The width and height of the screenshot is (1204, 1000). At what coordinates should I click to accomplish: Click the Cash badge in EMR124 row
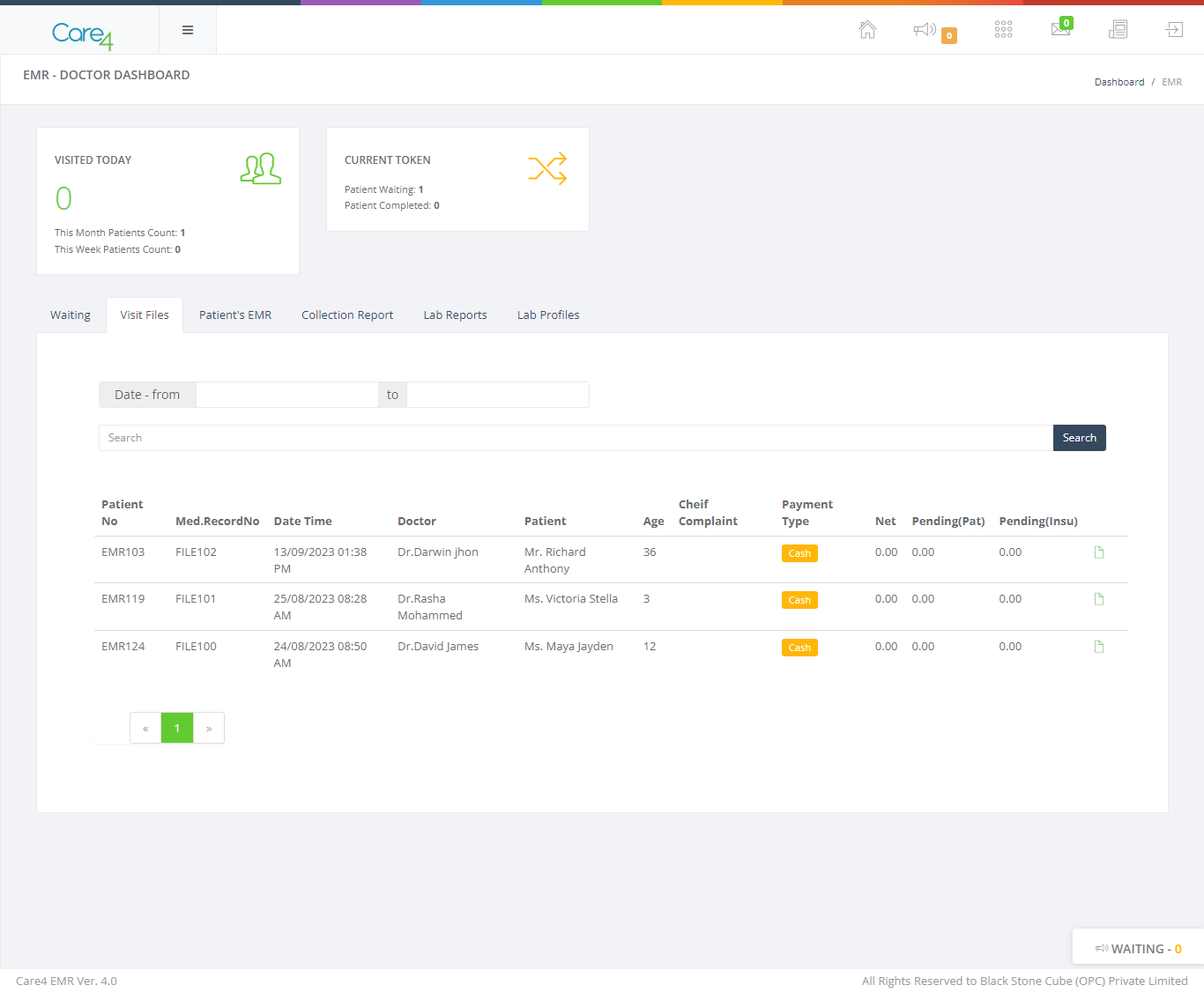pyautogui.click(x=799, y=648)
